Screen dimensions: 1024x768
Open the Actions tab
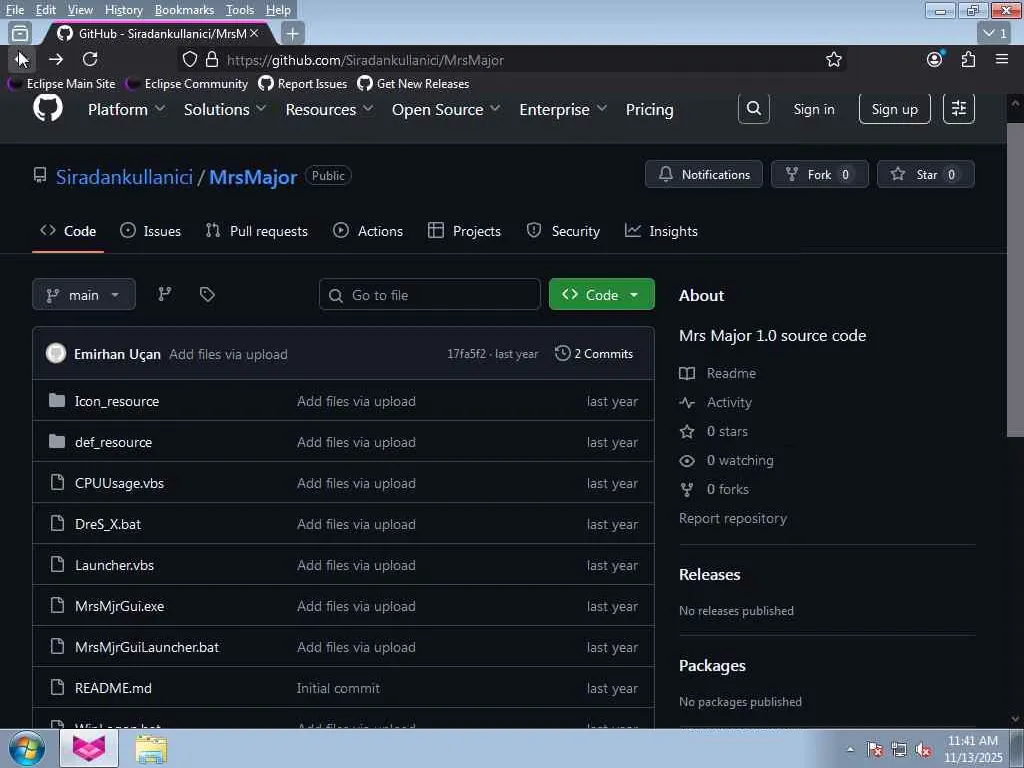[368, 231]
